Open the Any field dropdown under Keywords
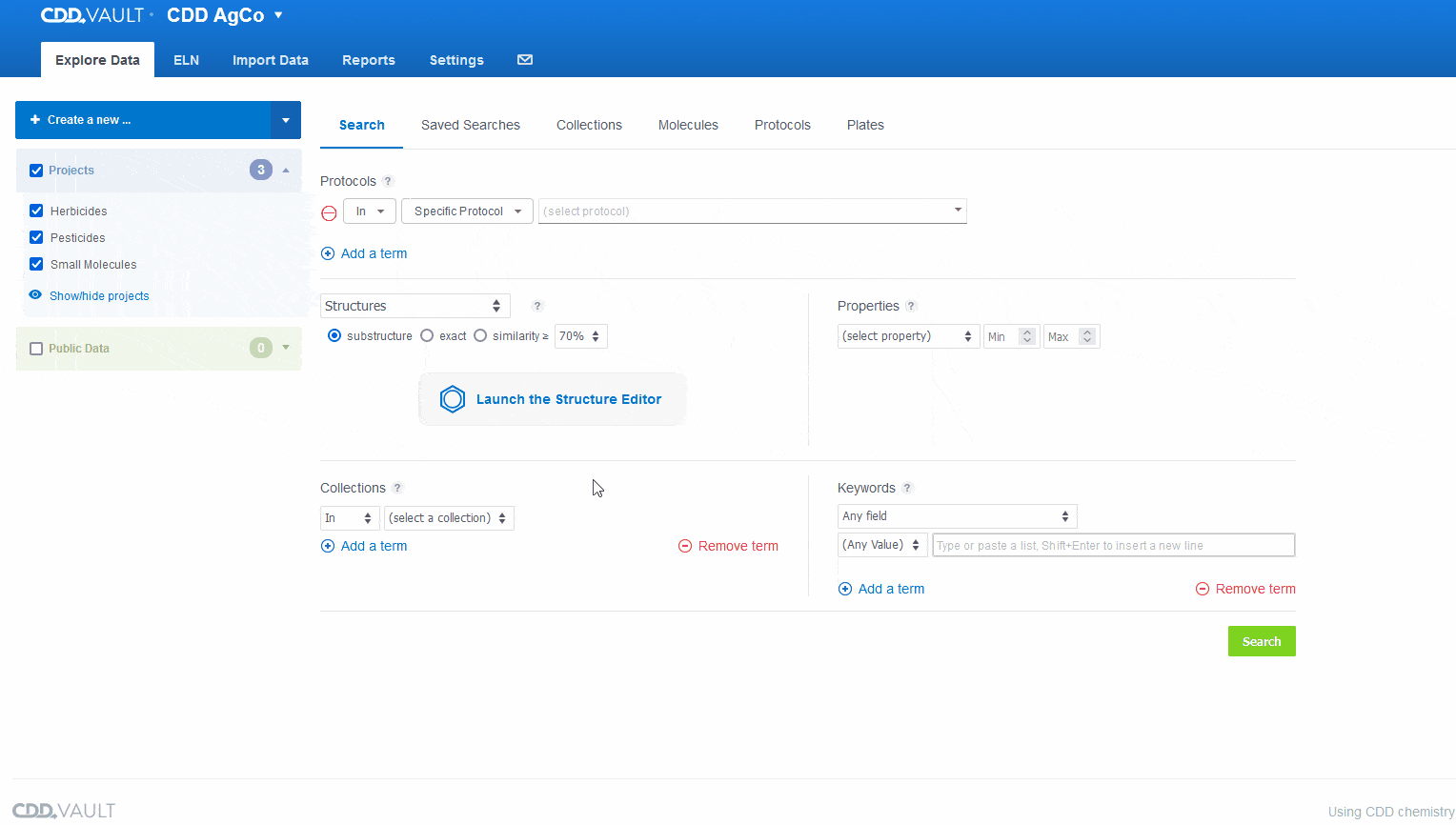The image size is (1456, 825). click(956, 515)
